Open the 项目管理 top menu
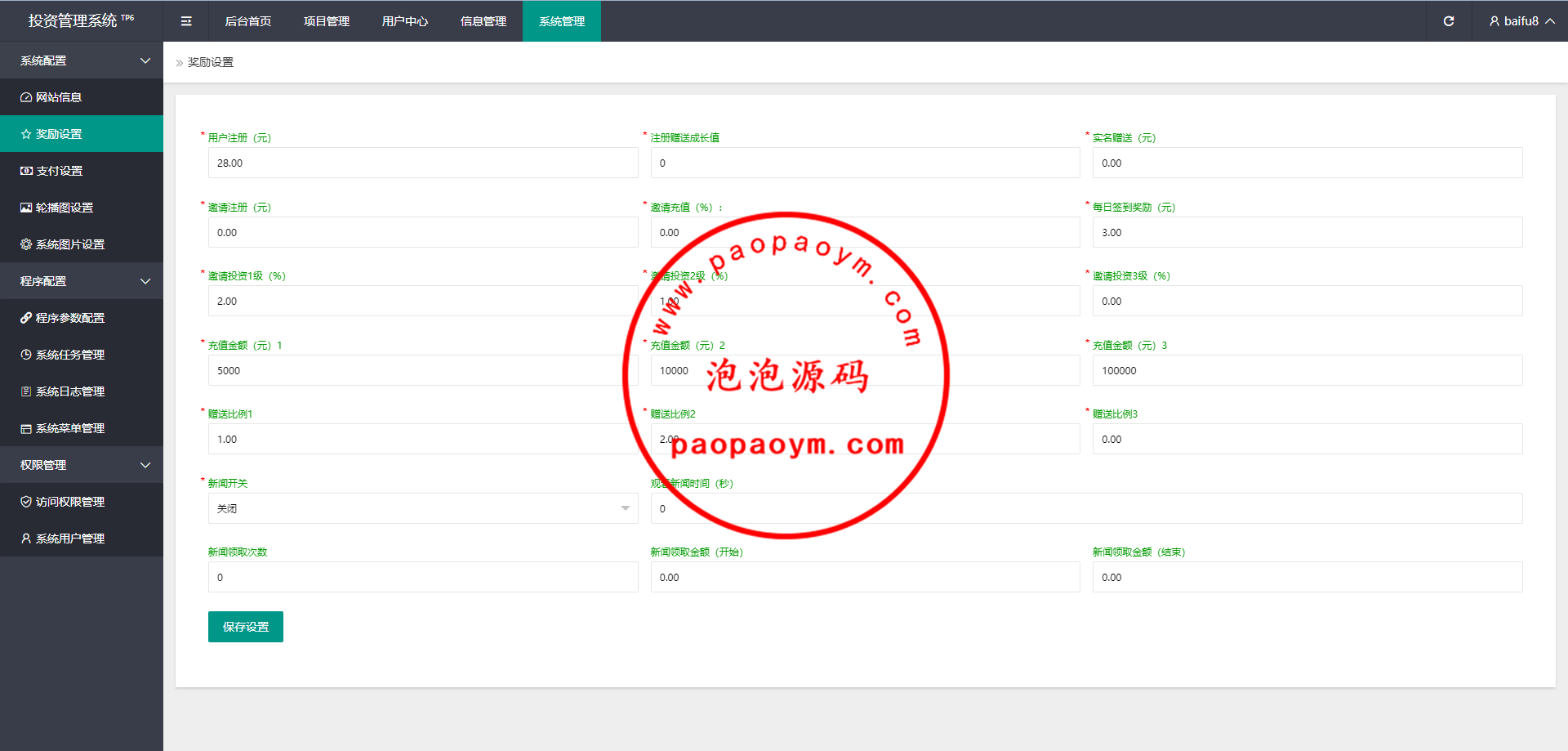 [x=327, y=21]
